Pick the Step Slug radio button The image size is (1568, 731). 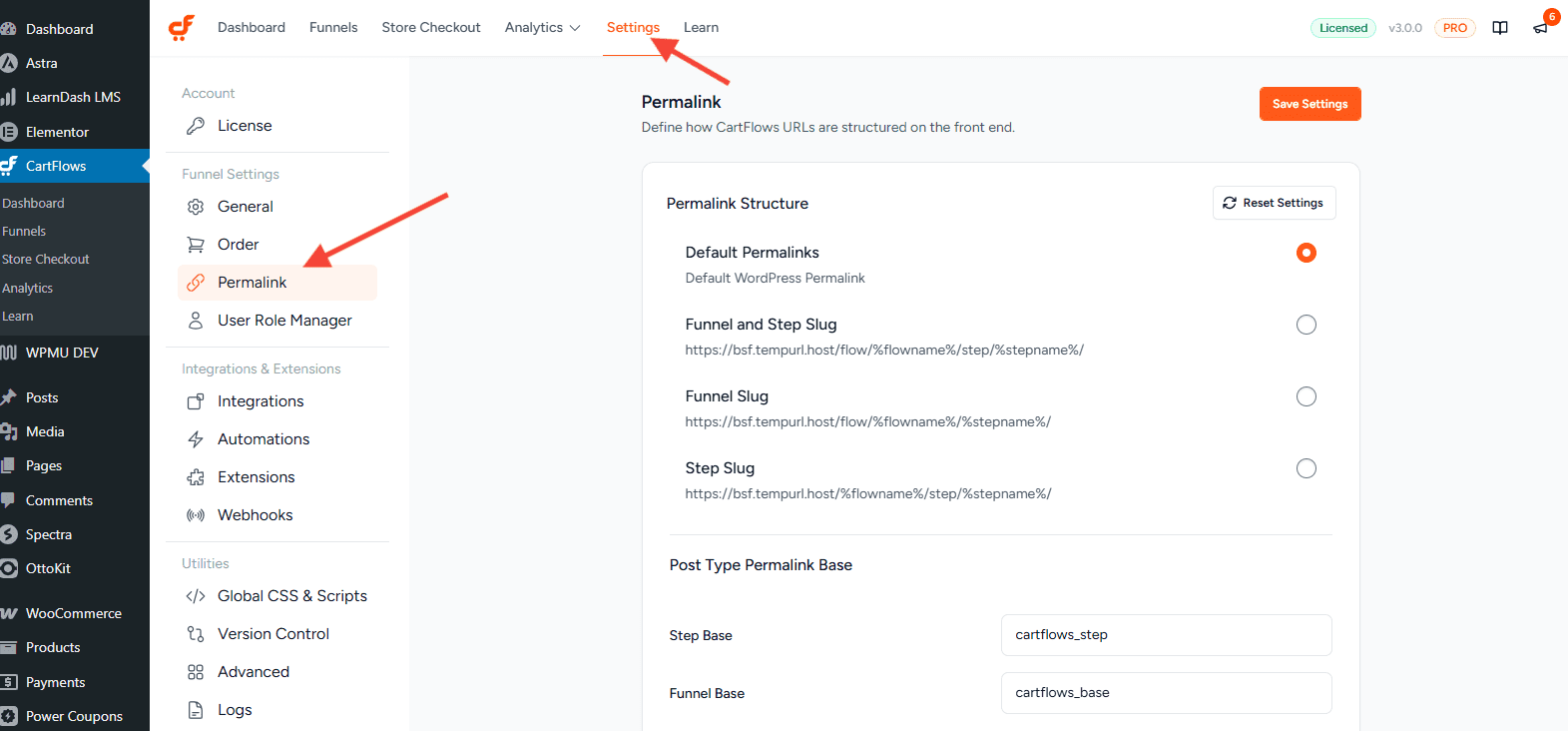1306,468
